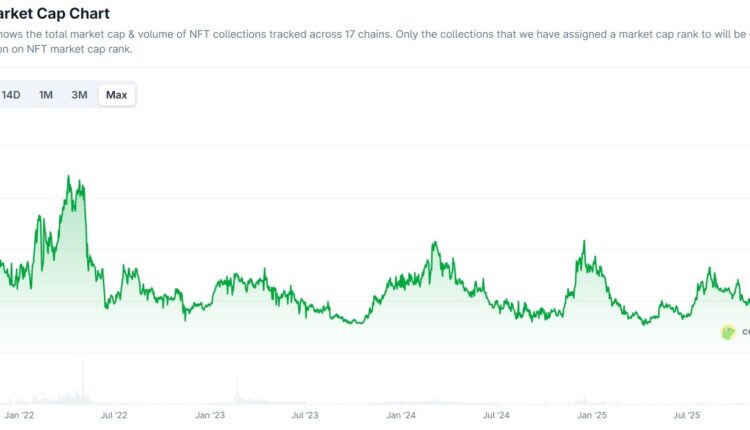Image resolution: width=750 pixels, height=430 pixels.
Task: Click the market cap peak in early 2024
Action: click(x=435, y=243)
